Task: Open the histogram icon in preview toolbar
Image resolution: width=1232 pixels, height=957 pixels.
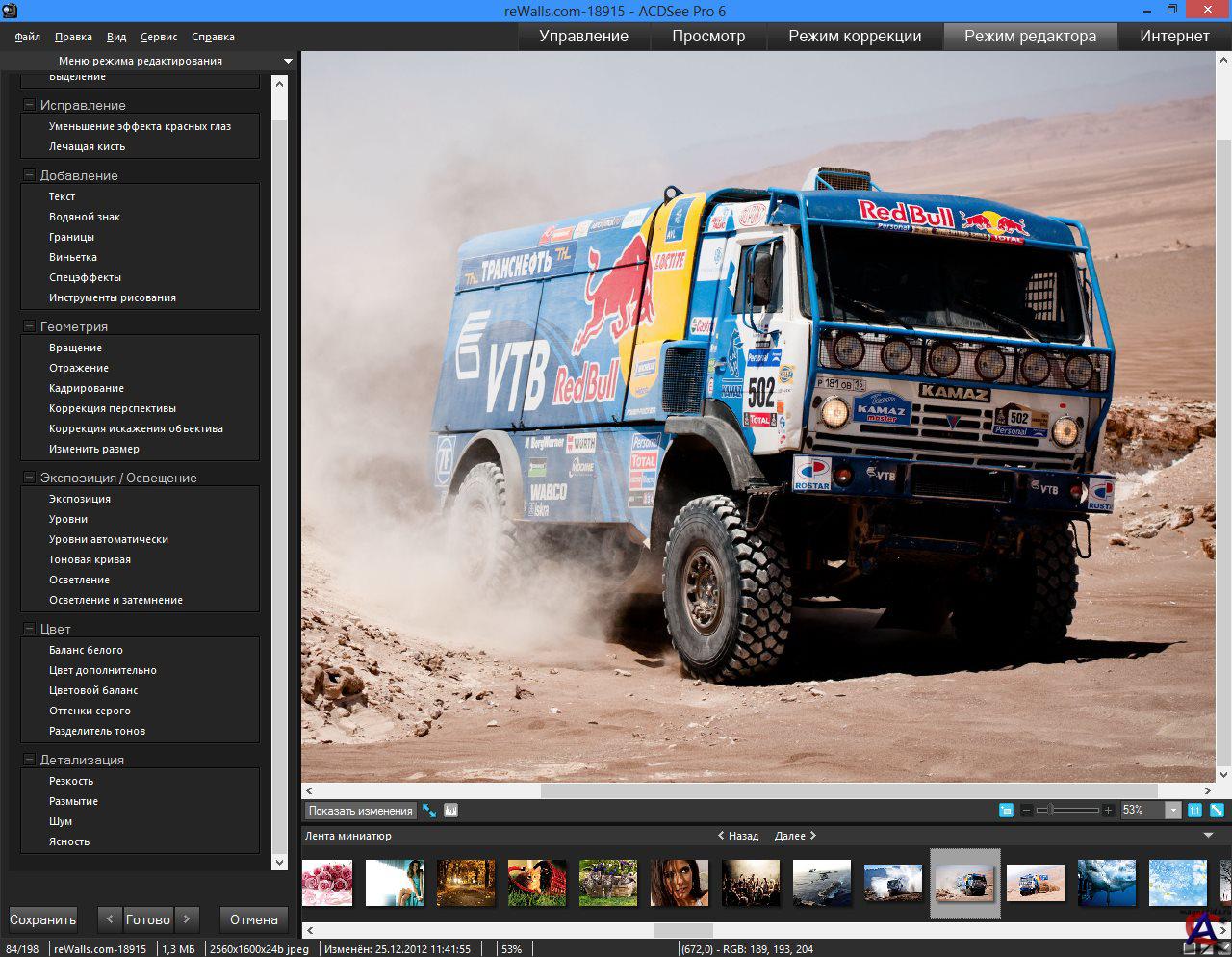Action: click(450, 811)
